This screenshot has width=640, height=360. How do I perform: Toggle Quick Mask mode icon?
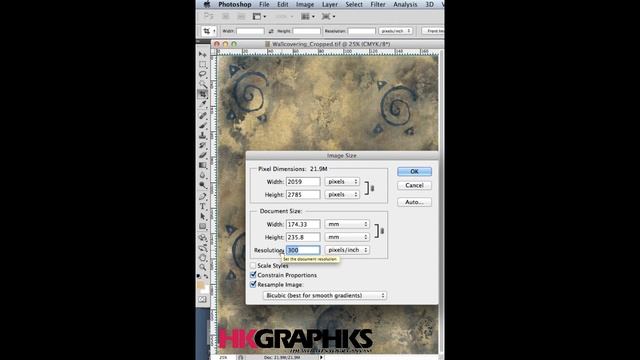(203, 300)
